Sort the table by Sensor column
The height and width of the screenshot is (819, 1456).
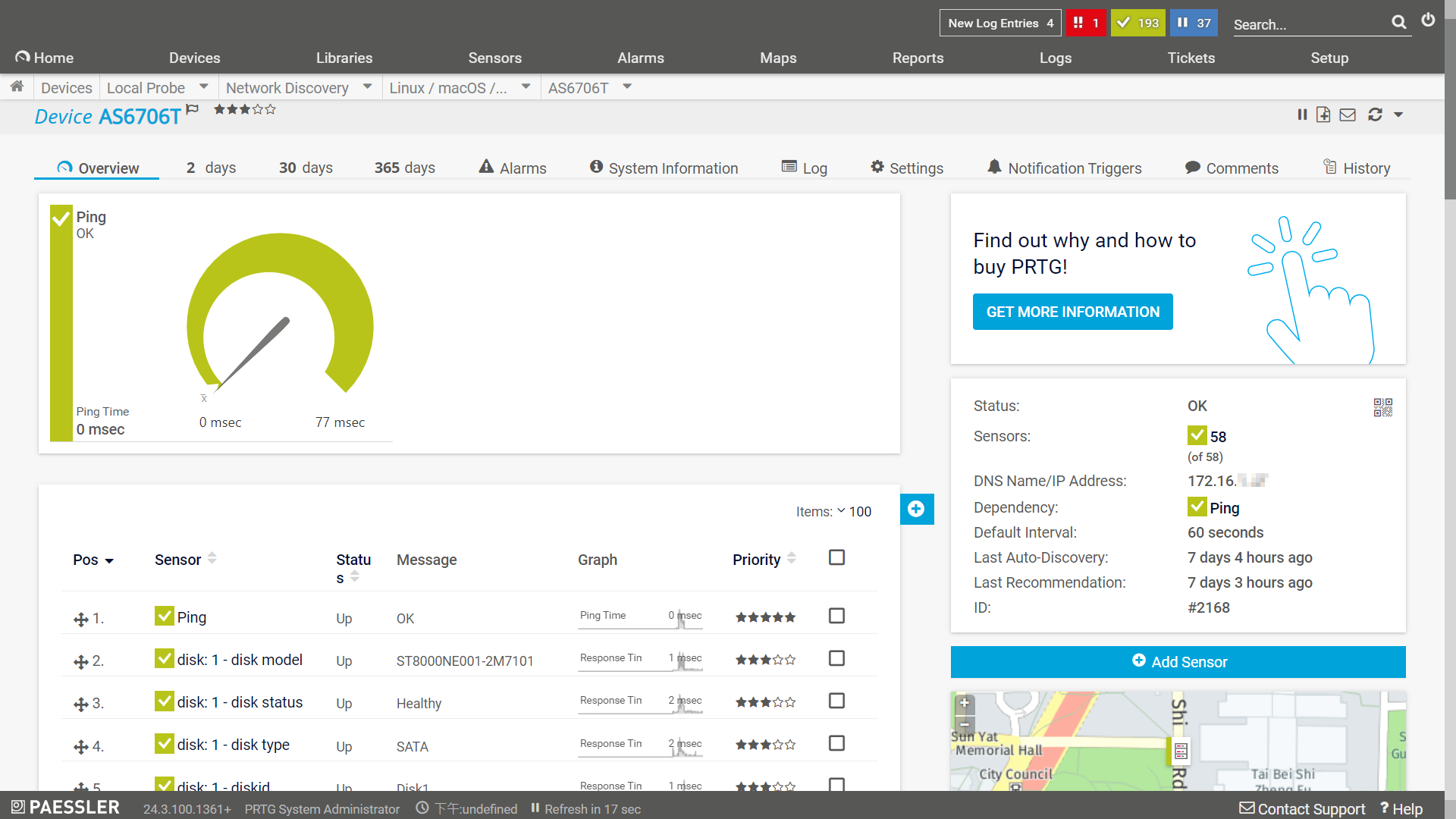(185, 560)
